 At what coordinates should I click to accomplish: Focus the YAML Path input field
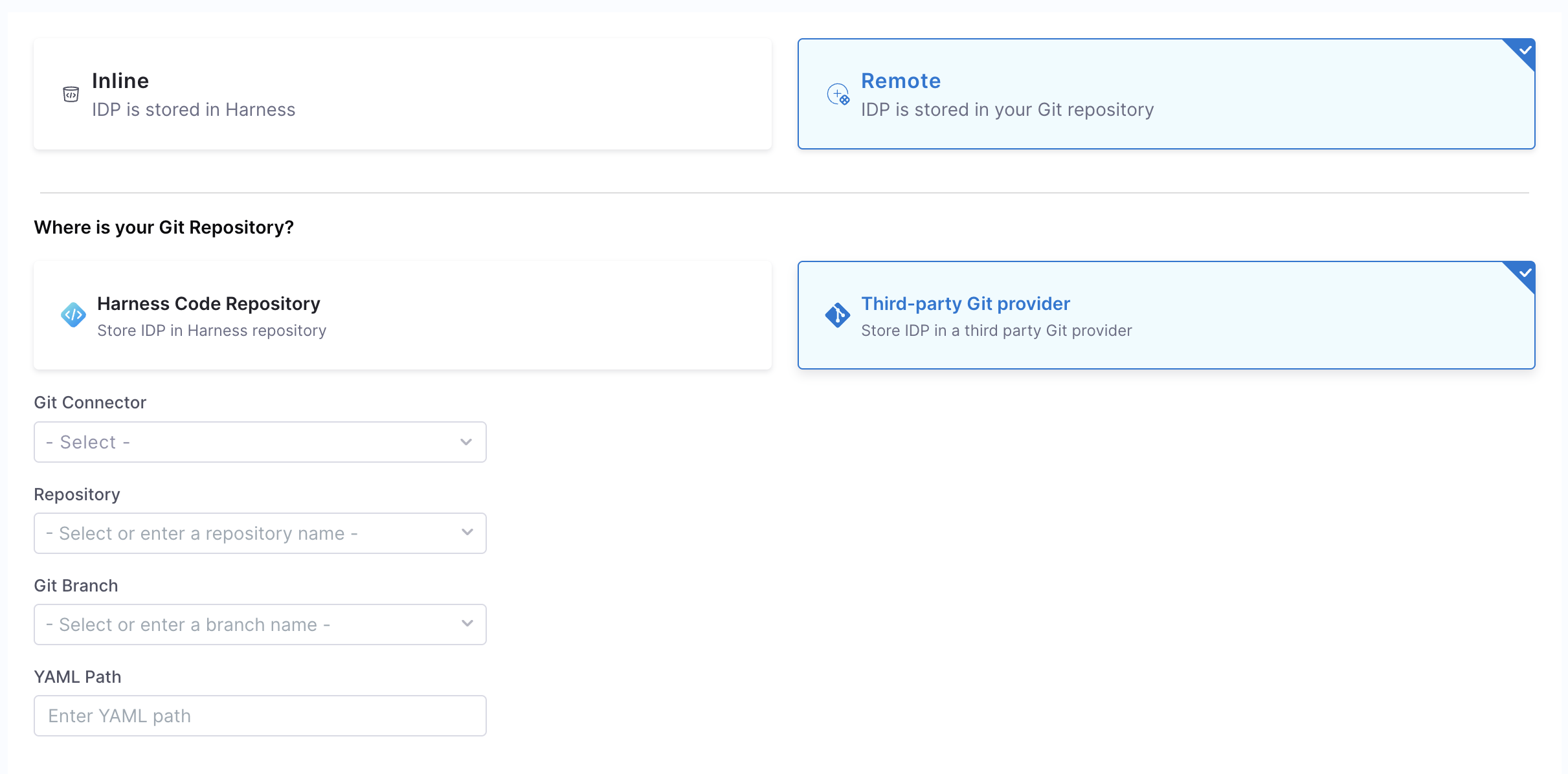click(260, 716)
